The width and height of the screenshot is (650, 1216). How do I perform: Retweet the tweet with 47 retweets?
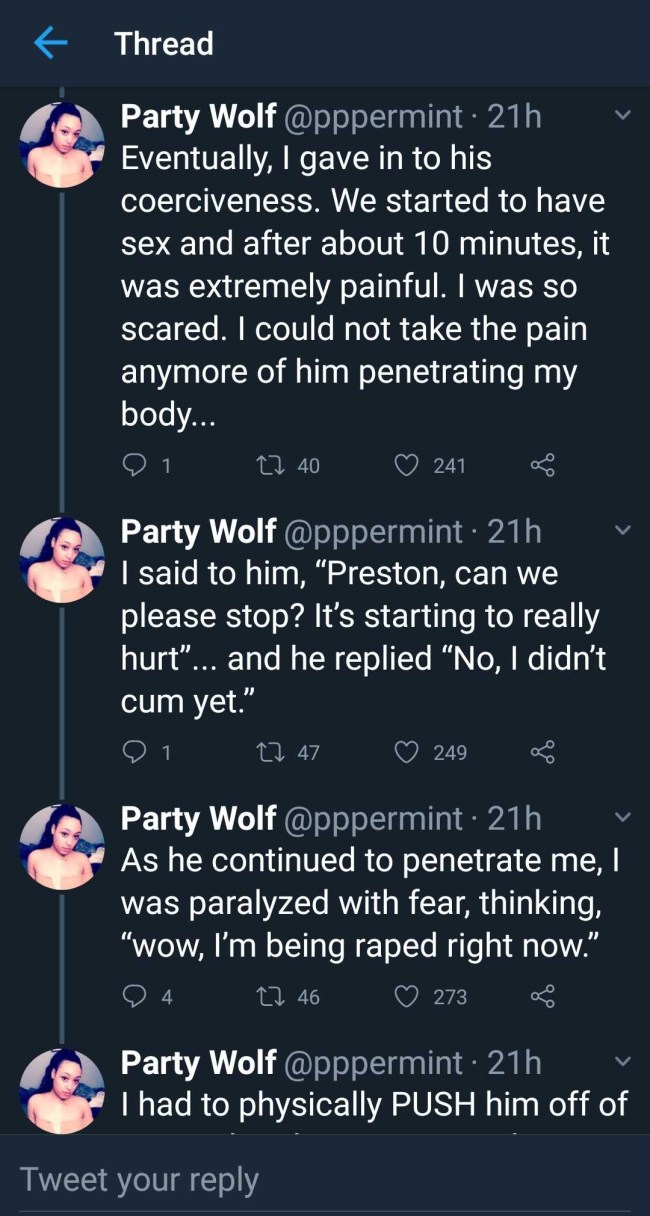270,752
